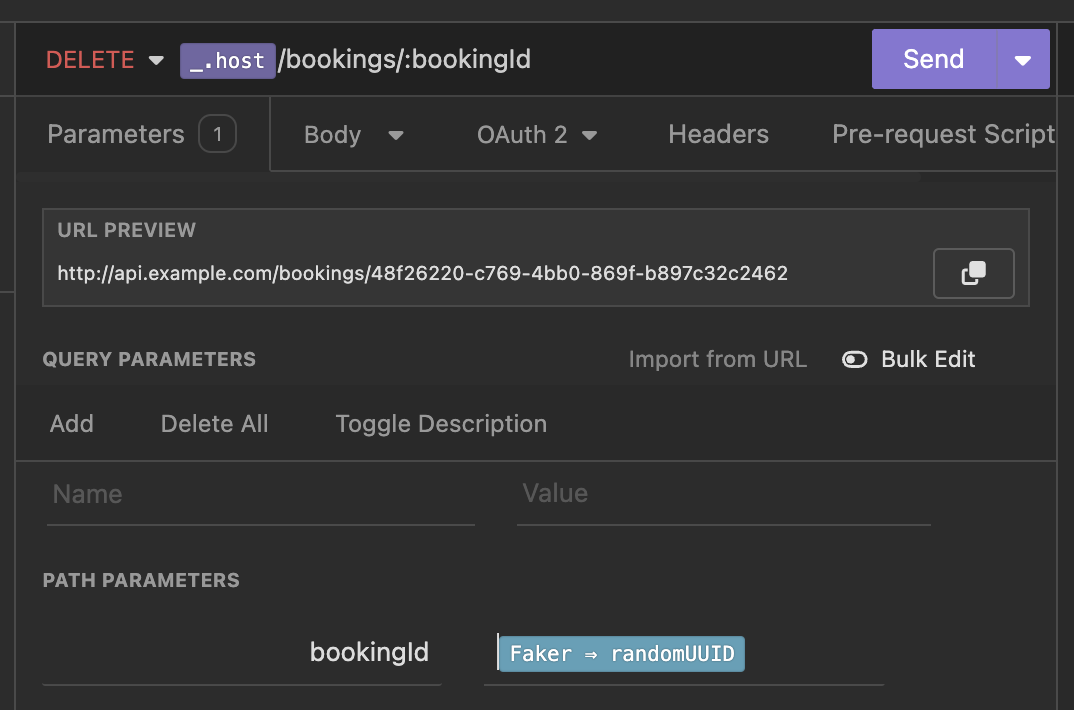Screen dimensions: 1074x710
Task: Toggle the Bulk Edit switch
Action: click(x=855, y=360)
